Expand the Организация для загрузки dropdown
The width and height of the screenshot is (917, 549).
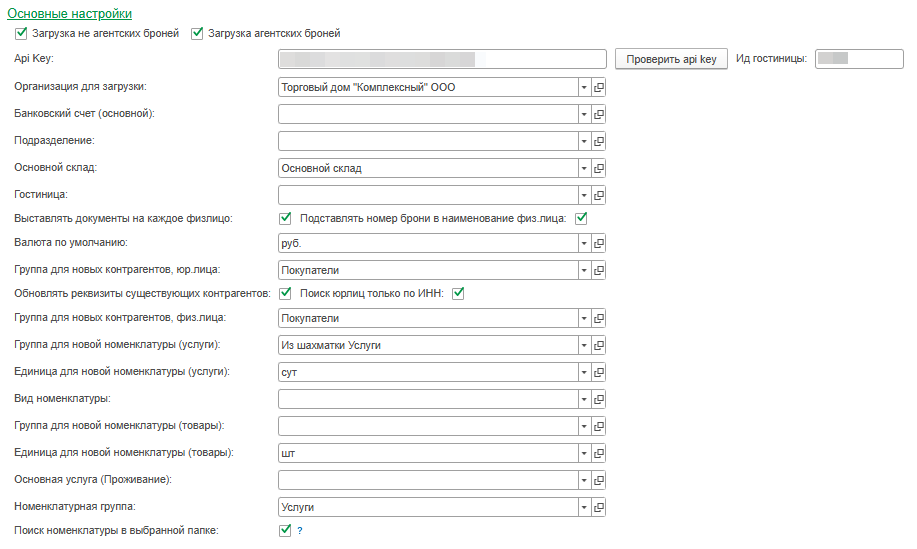(x=584, y=87)
